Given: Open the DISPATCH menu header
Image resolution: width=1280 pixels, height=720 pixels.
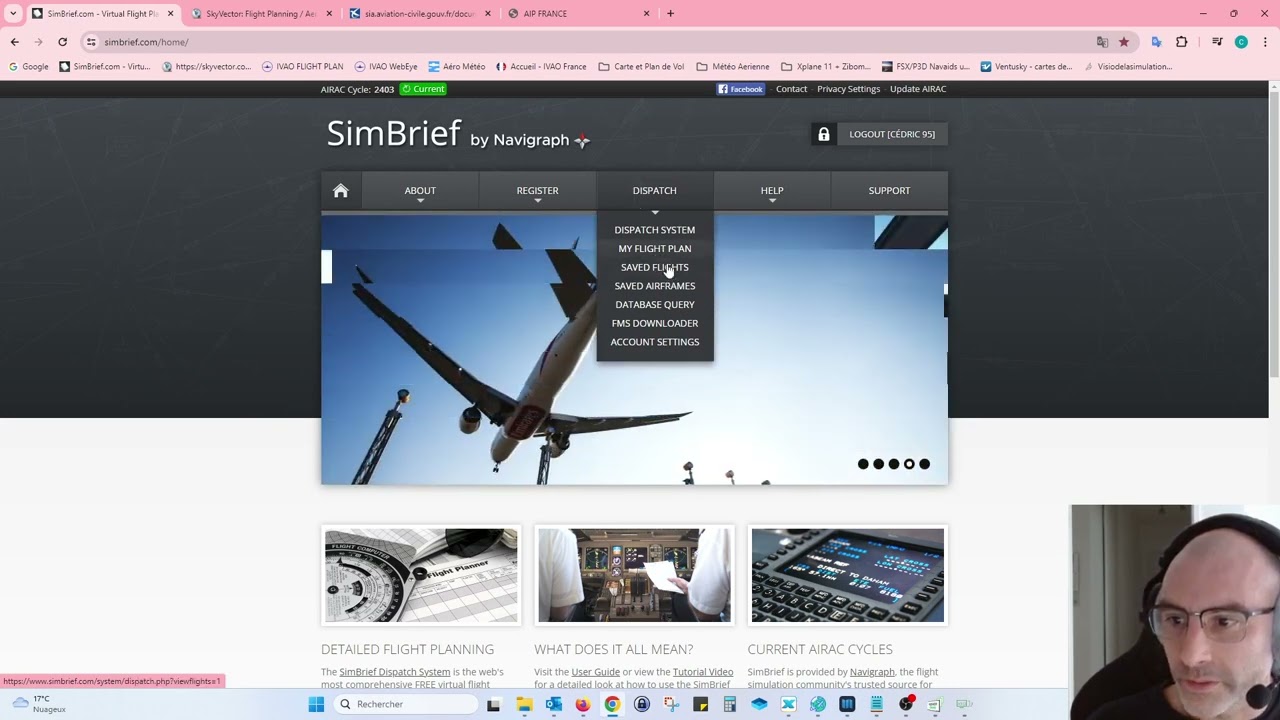Looking at the screenshot, I should (x=655, y=191).
